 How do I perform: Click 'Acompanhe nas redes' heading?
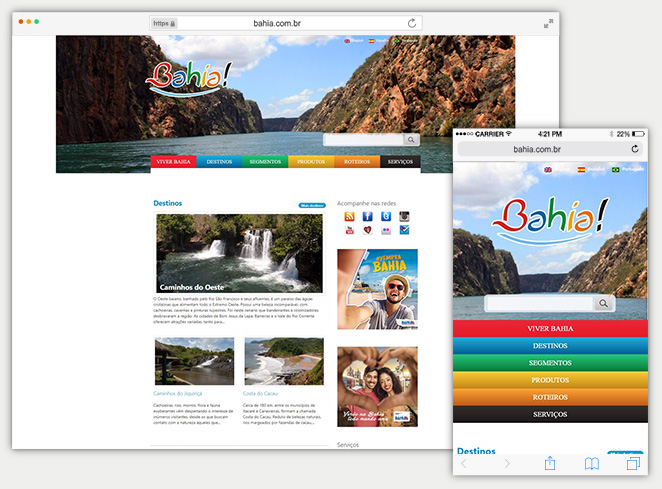point(366,203)
